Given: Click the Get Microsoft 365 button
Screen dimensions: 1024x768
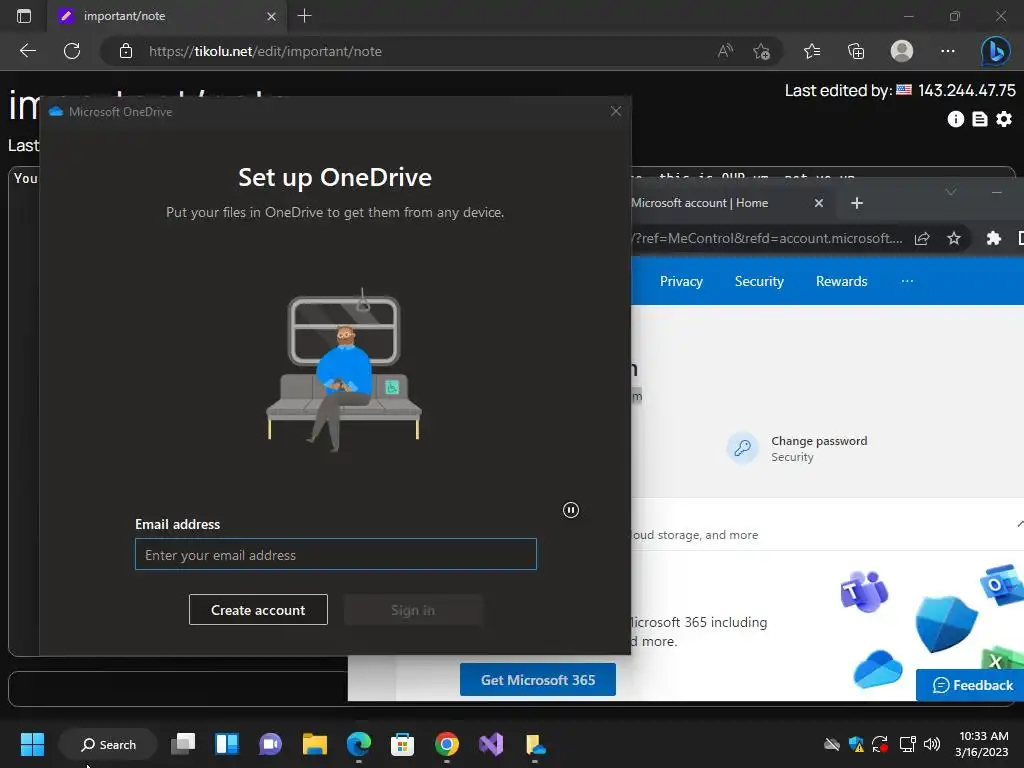Looking at the screenshot, I should click(537, 680).
